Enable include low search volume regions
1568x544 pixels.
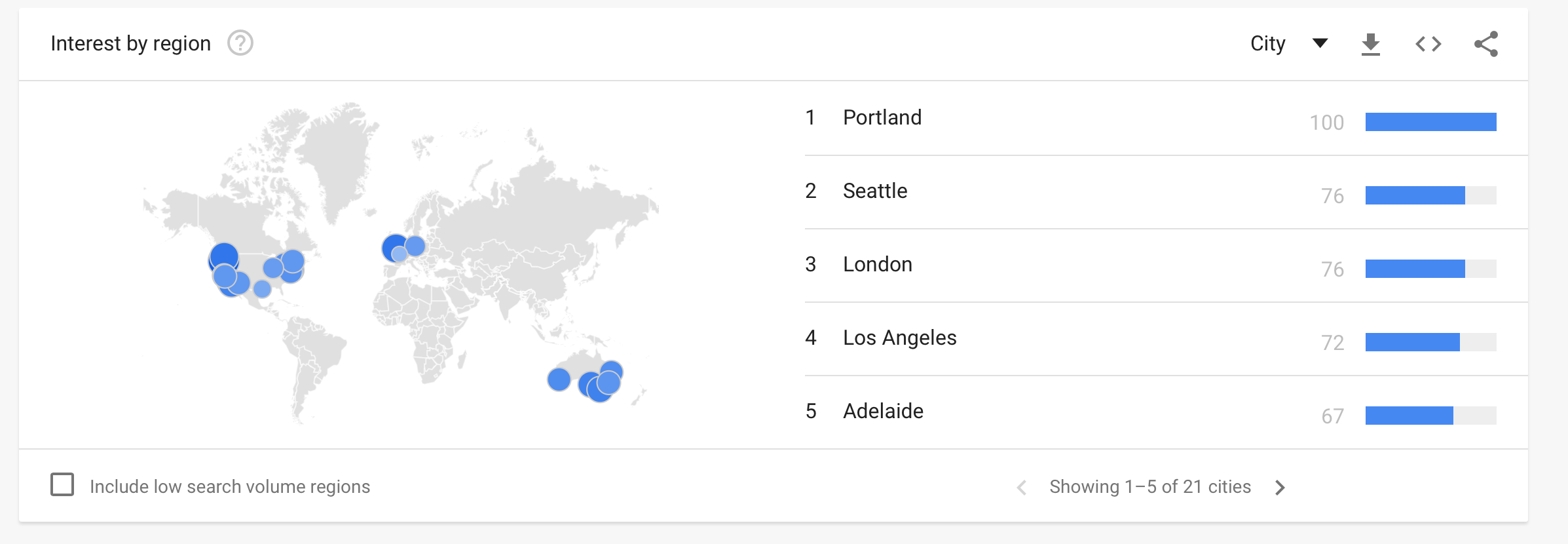pos(62,485)
